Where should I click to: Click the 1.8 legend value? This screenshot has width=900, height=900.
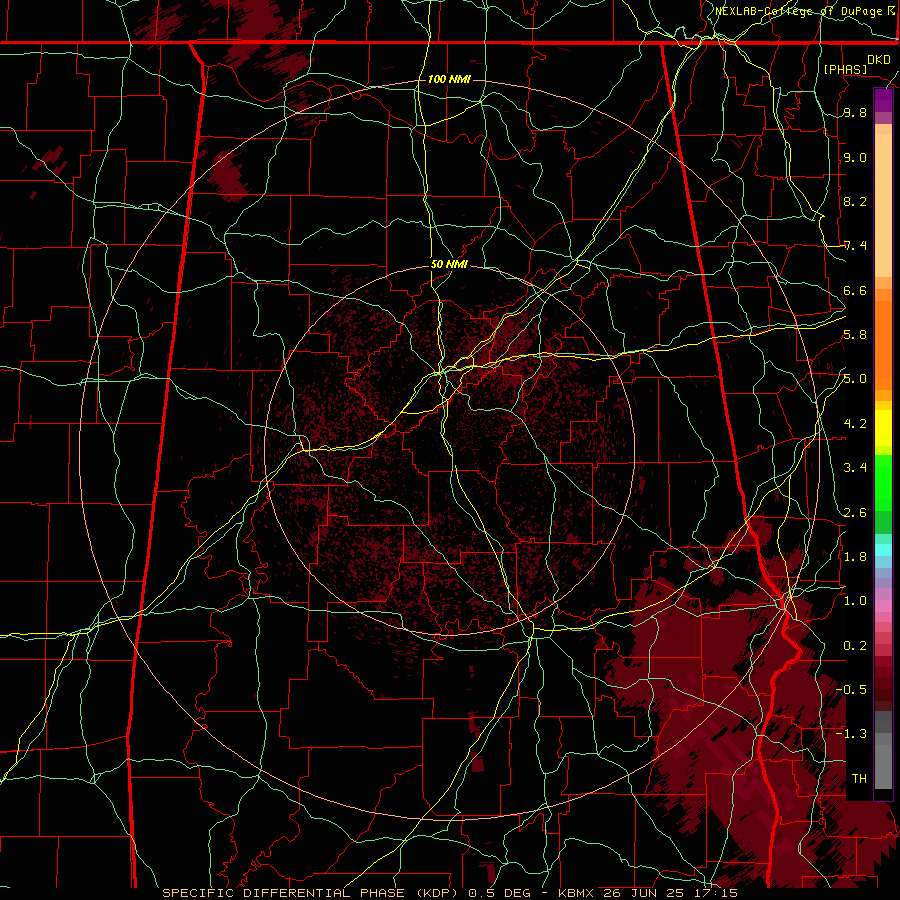coord(855,557)
